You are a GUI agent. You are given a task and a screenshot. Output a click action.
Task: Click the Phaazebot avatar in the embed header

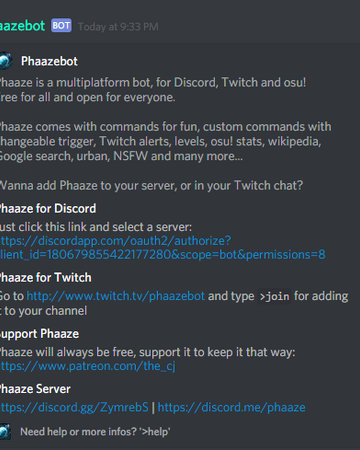click(6, 61)
